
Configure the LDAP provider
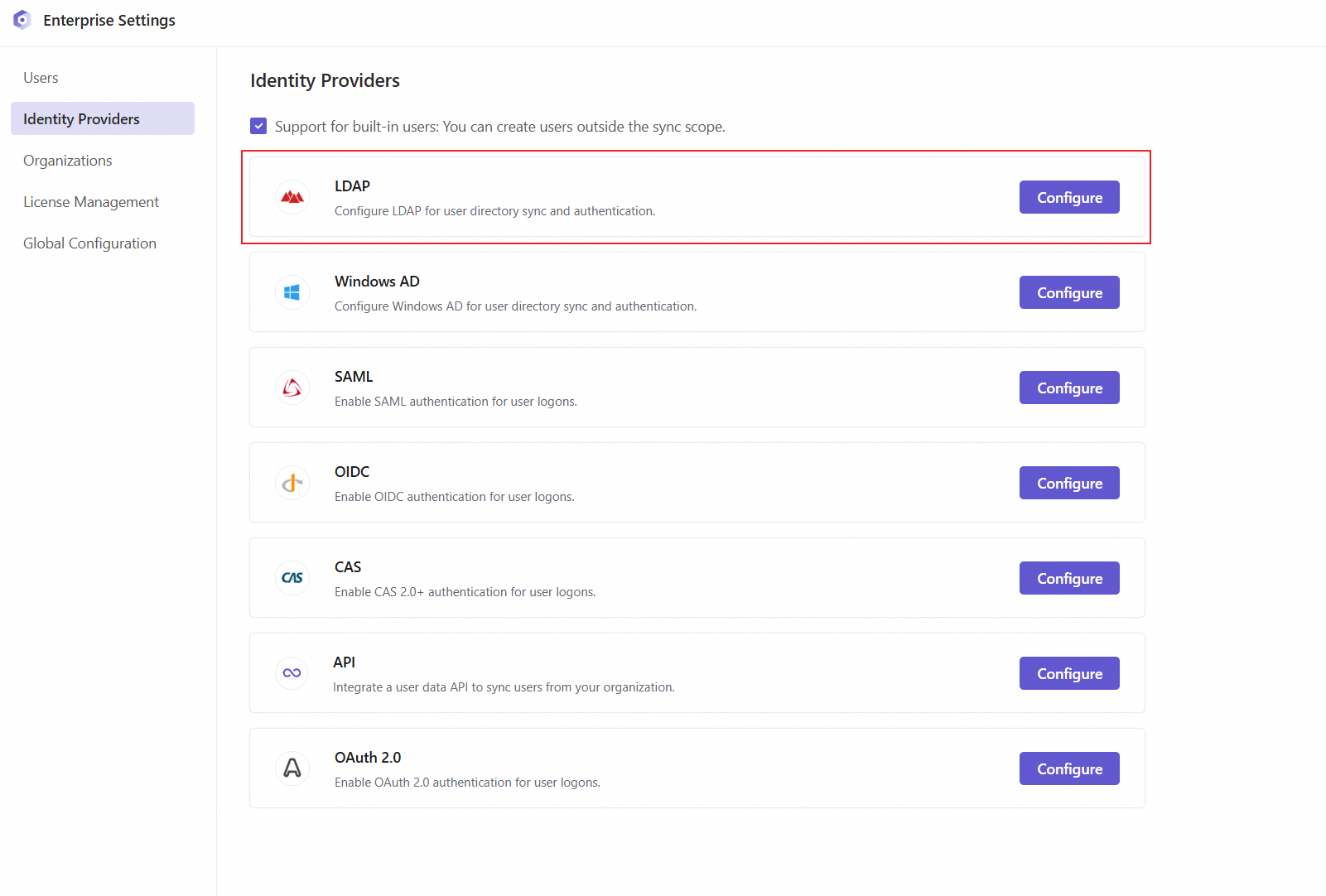tap(1068, 198)
